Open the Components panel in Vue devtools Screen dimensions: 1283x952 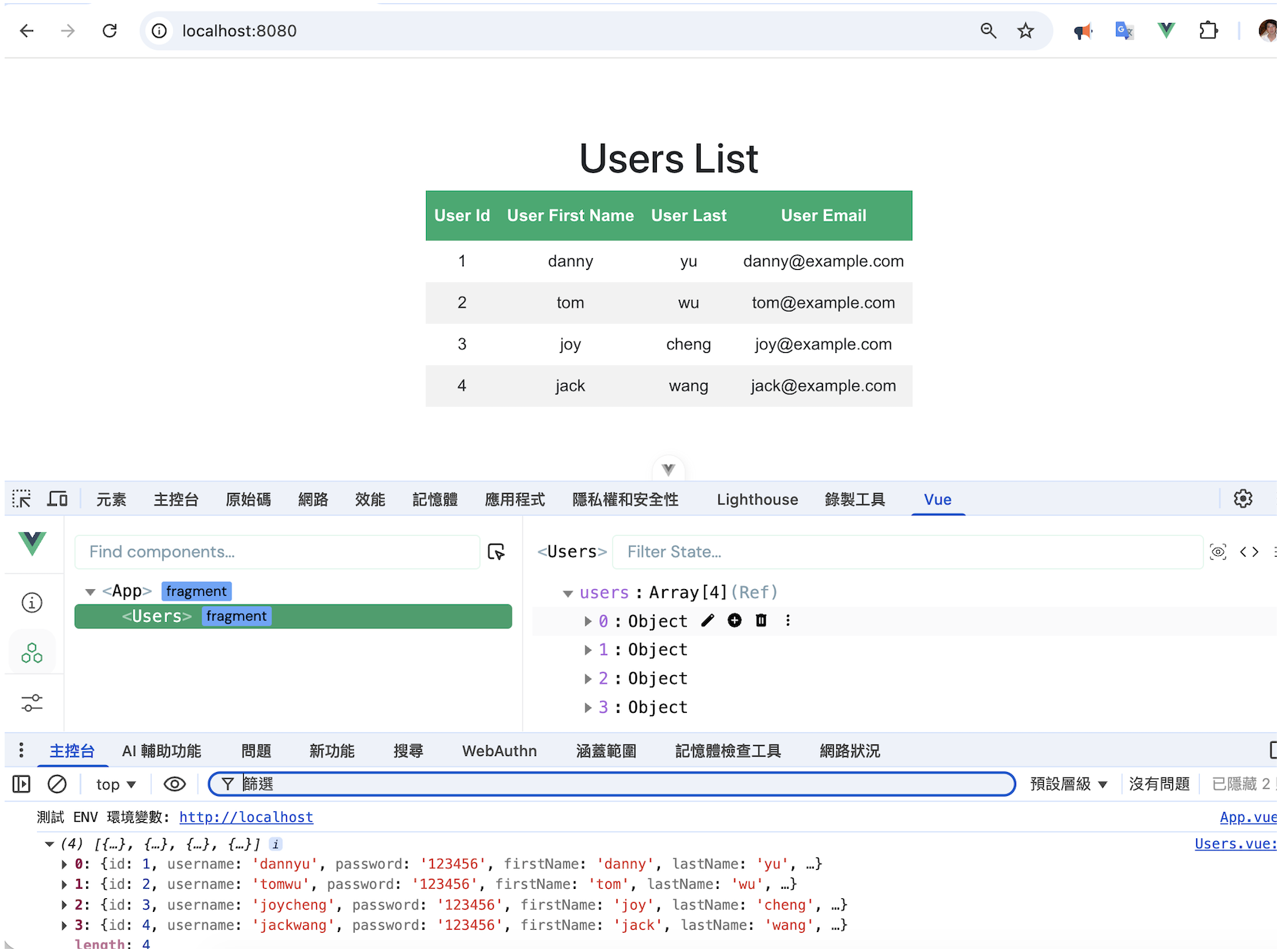32,651
